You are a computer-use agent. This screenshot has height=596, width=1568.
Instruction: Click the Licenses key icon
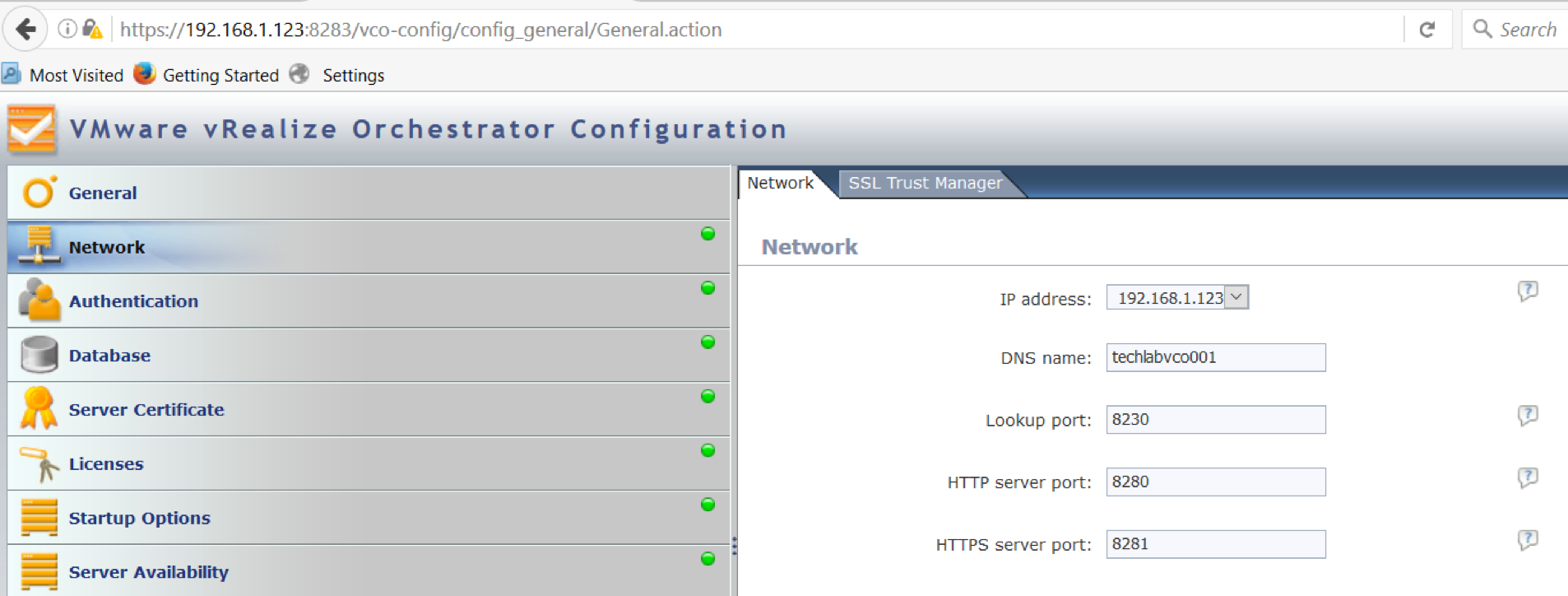(39, 463)
